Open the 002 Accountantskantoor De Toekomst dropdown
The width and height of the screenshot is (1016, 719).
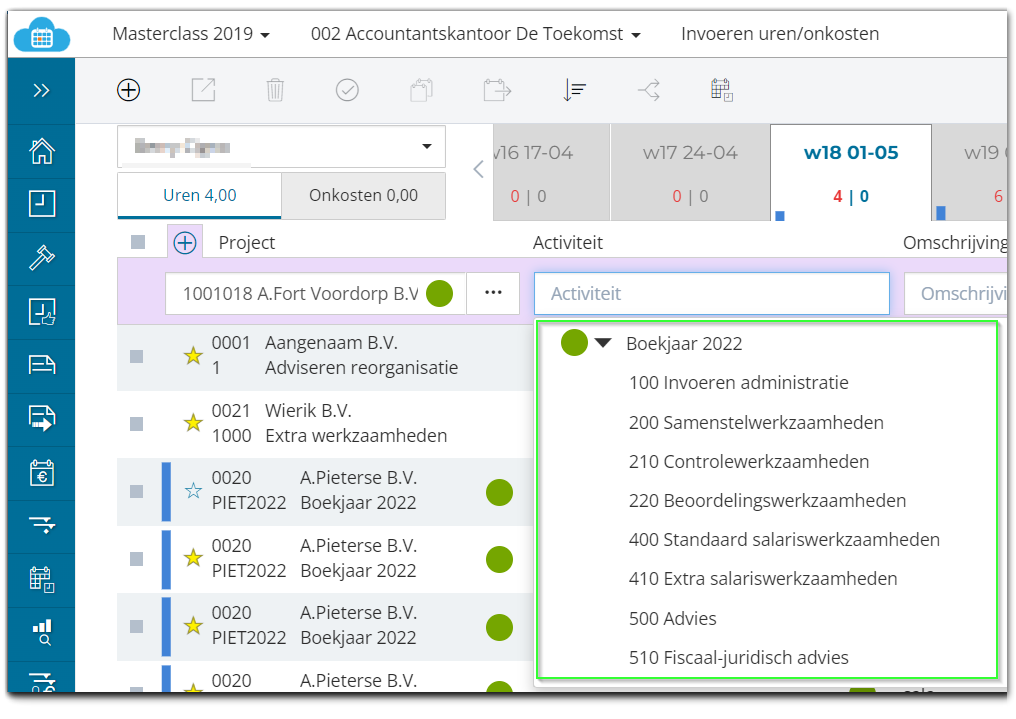tap(476, 34)
